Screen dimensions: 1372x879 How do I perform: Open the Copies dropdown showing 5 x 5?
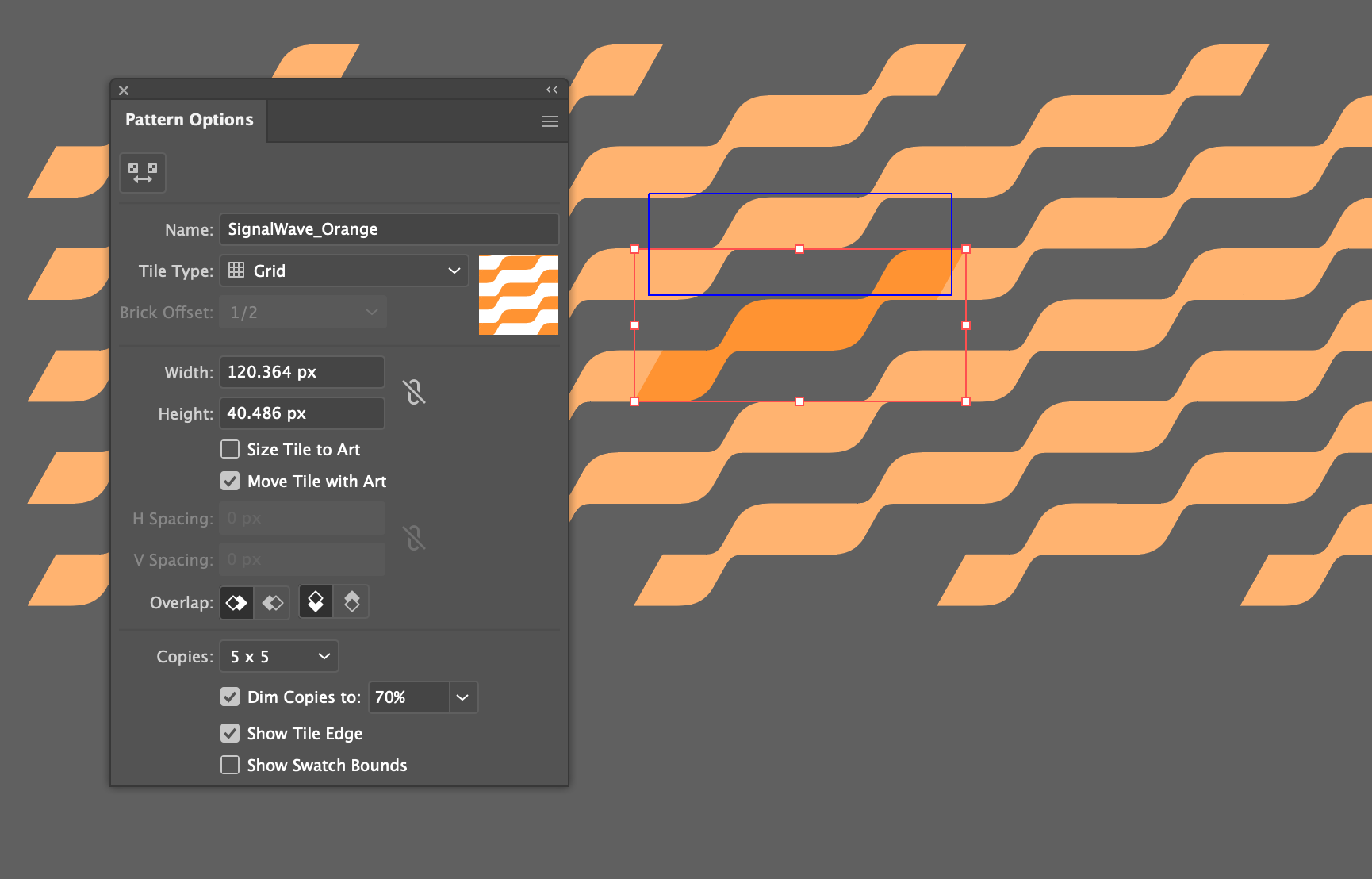pyautogui.click(x=278, y=656)
